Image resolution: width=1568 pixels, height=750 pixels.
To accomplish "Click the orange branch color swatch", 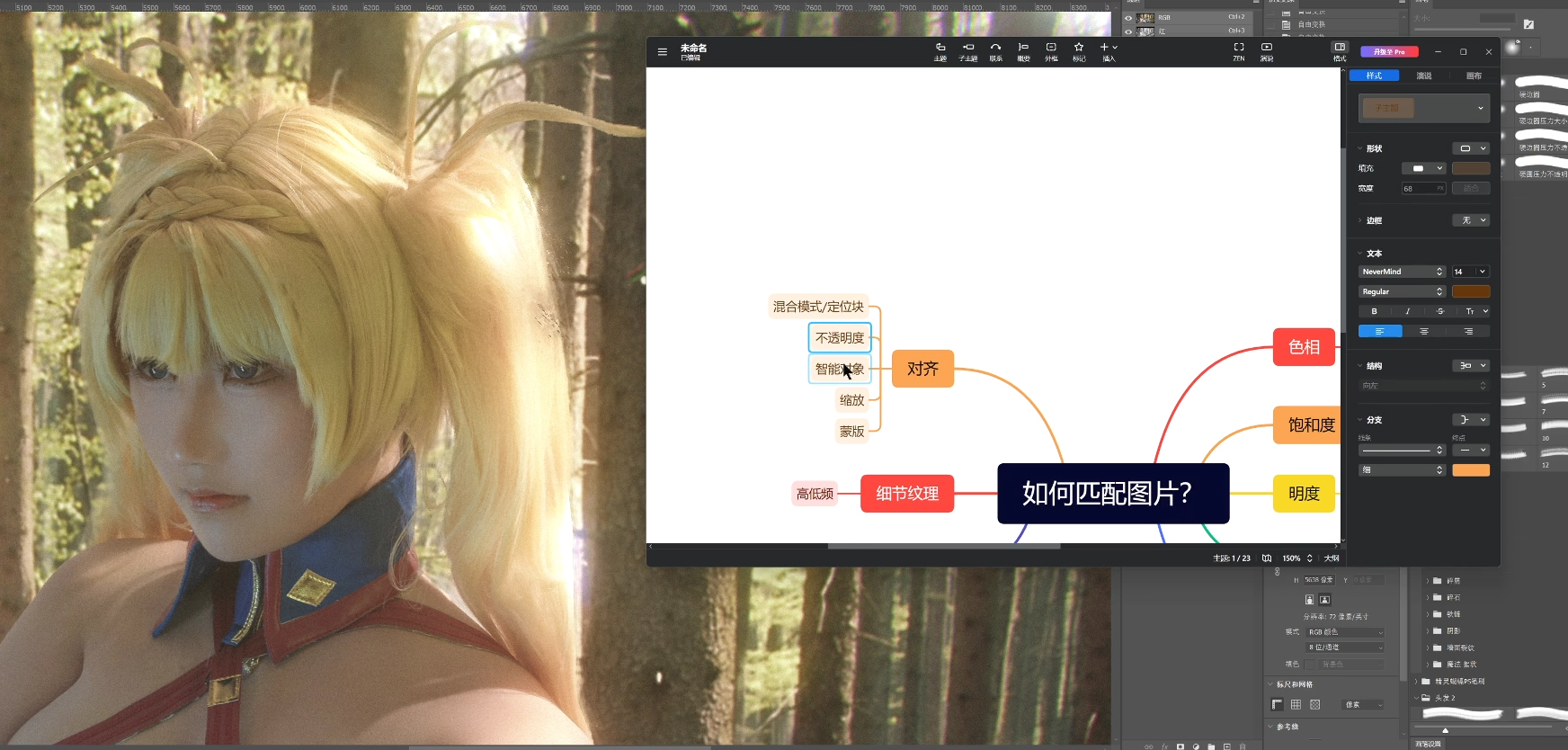I will coord(1471,469).
